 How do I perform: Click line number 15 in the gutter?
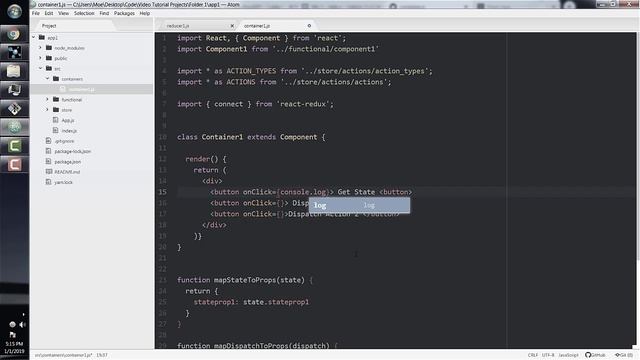click(x=162, y=192)
